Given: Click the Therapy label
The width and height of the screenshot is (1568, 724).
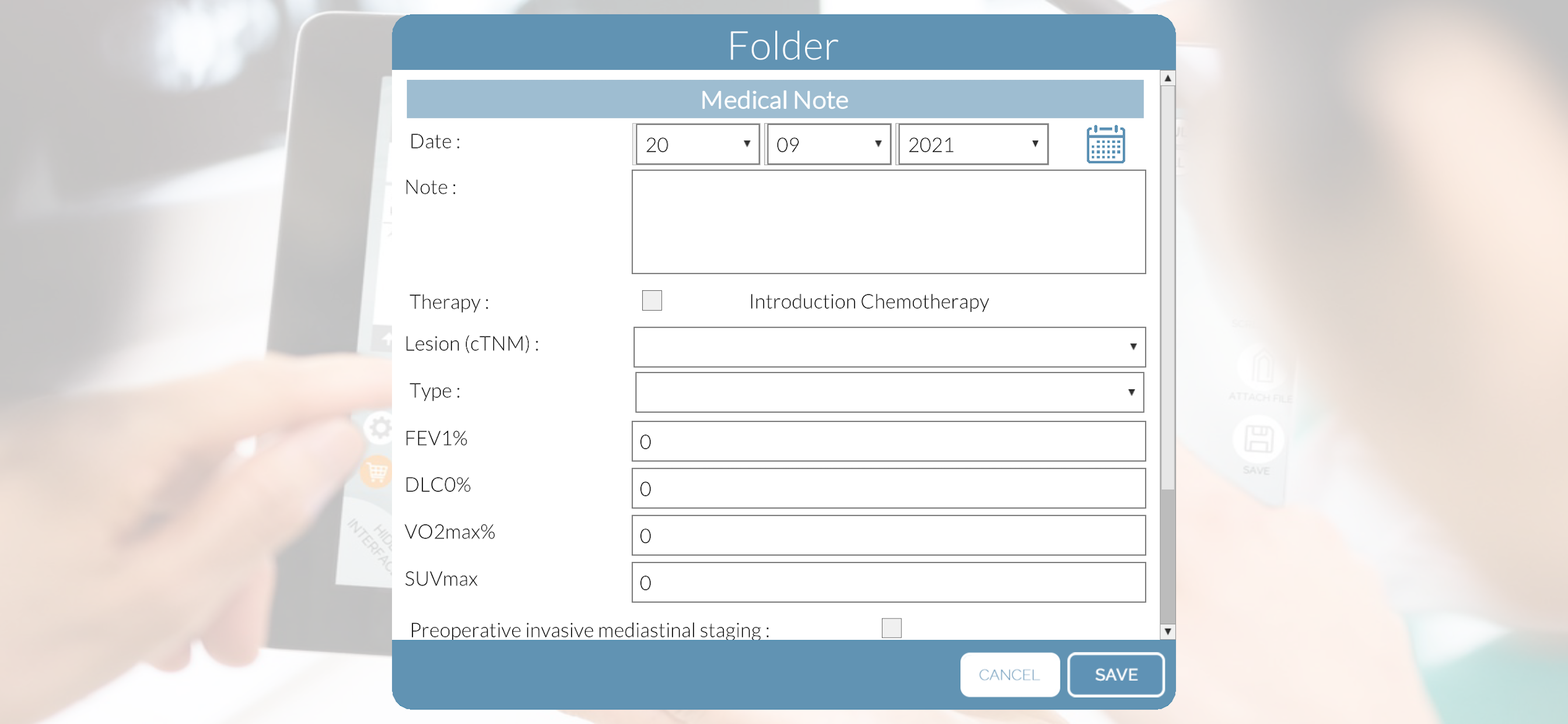Looking at the screenshot, I should (x=449, y=303).
